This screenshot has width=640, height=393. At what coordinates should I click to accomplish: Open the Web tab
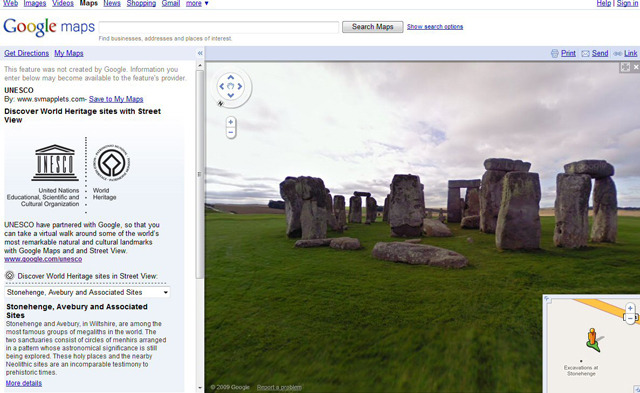(11, 3)
